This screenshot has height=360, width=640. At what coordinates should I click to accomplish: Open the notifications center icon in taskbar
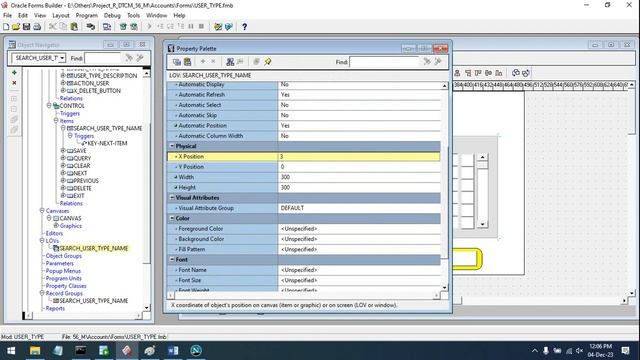point(625,351)
